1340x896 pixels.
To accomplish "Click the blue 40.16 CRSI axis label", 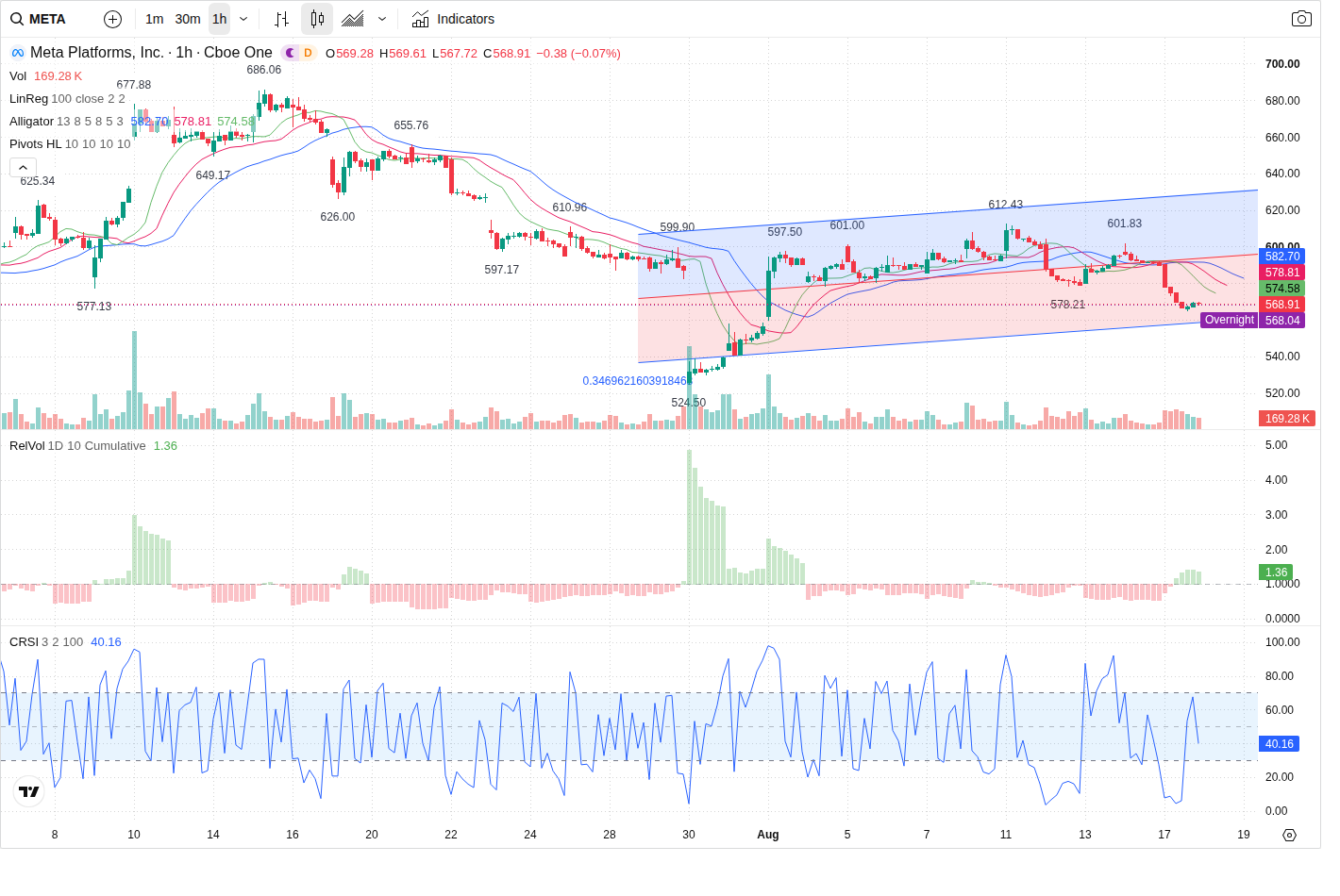I will click(x=1280, y=744).
